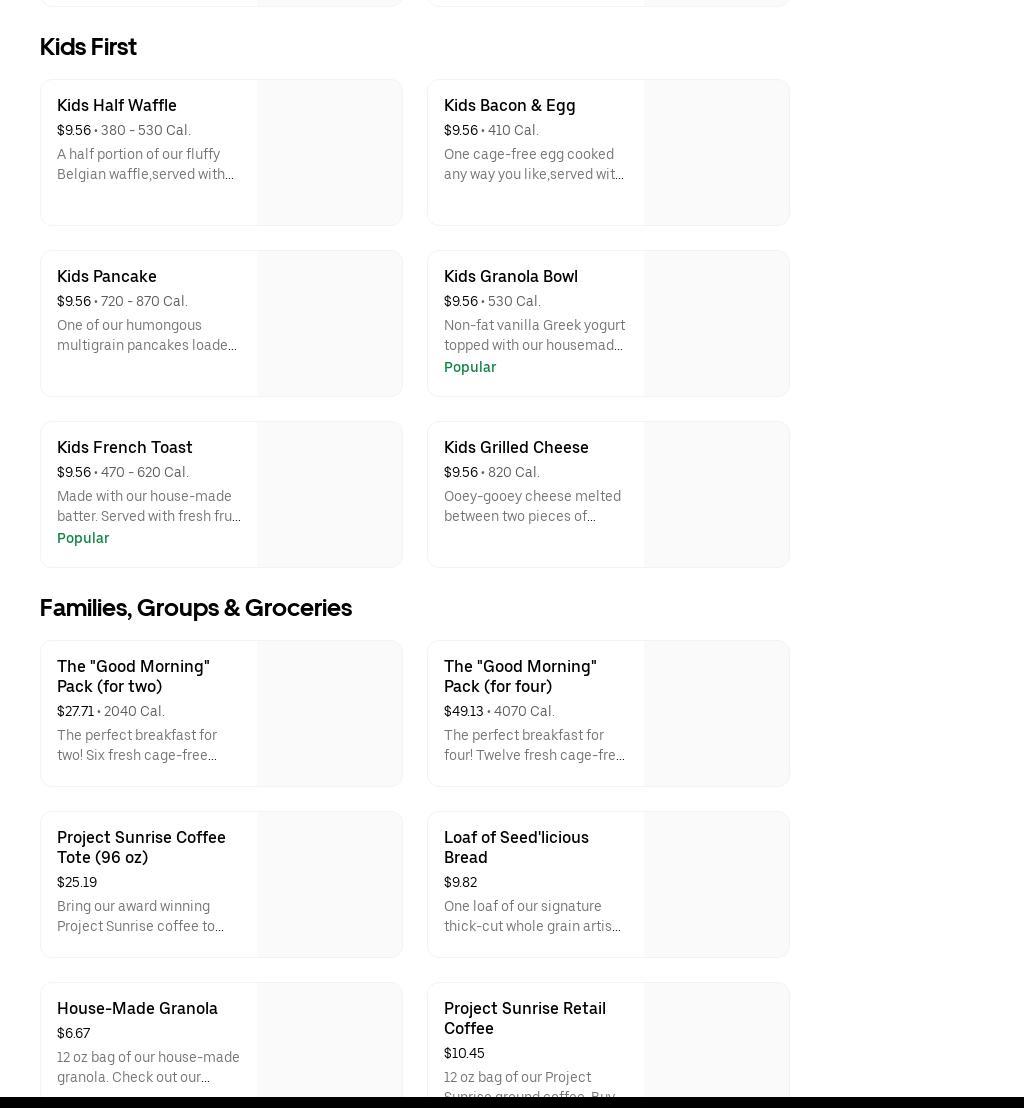Open the House-Made Granola item
1024x1108 pixels.
tap(137, 1009)
